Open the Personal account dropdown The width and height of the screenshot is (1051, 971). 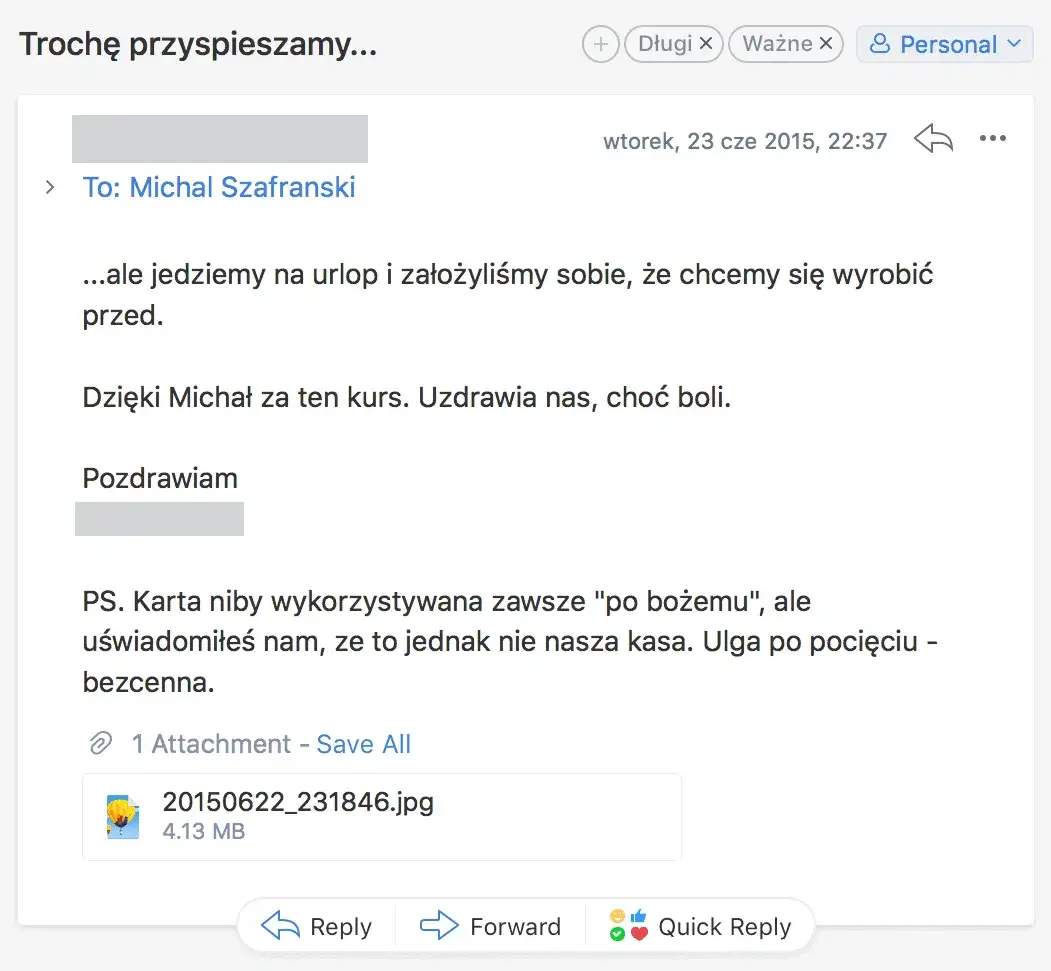coord(944,43)
